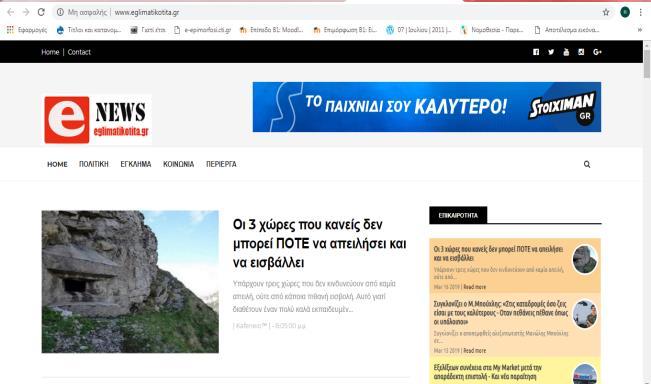651x384 pixels.
Task: Open site security info icon
Action: pos(60,12)
